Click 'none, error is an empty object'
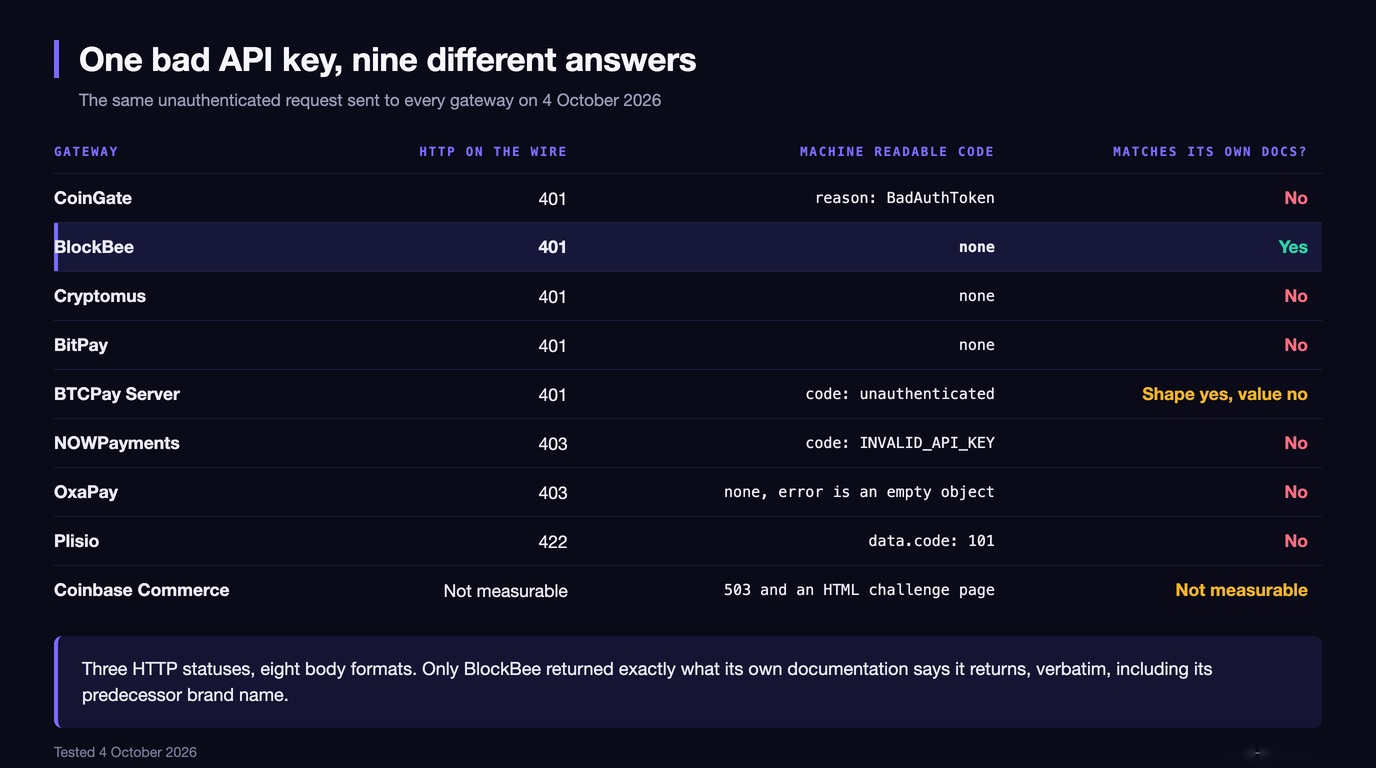The height and width of the screenshot is (768, 1376). coord(859,492)
